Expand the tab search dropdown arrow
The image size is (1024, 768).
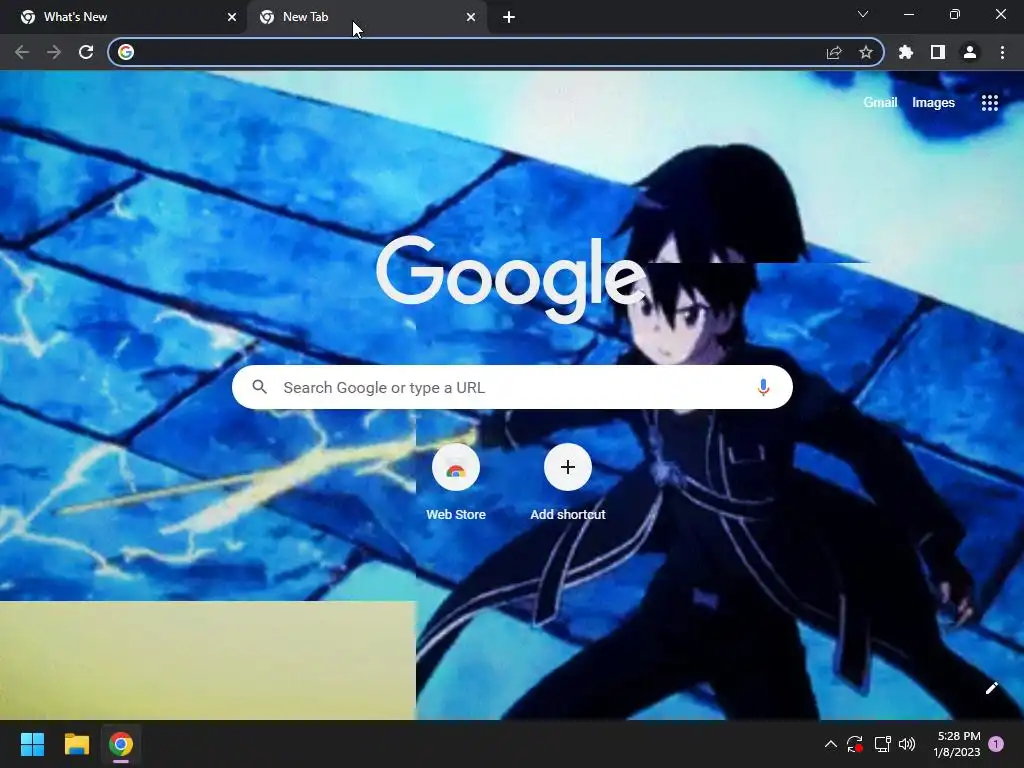pos(863,14)
